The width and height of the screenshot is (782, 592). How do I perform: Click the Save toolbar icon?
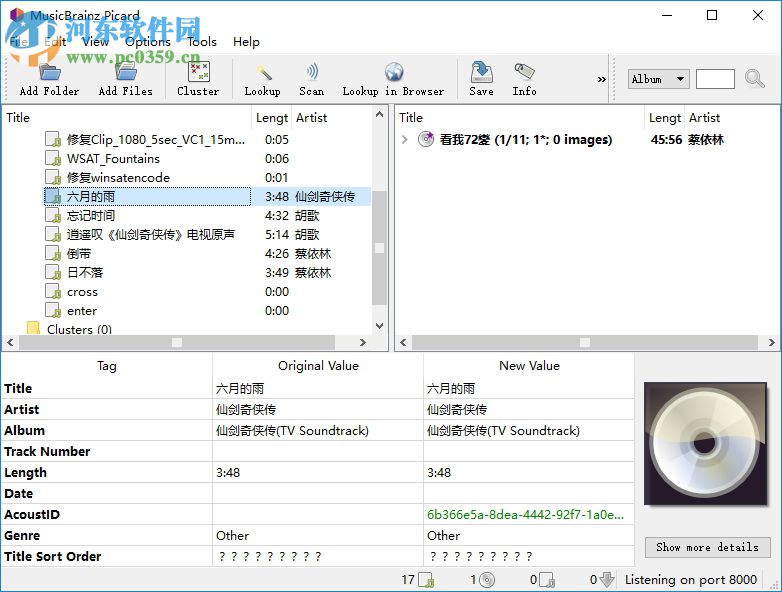[x=482, y=72]
